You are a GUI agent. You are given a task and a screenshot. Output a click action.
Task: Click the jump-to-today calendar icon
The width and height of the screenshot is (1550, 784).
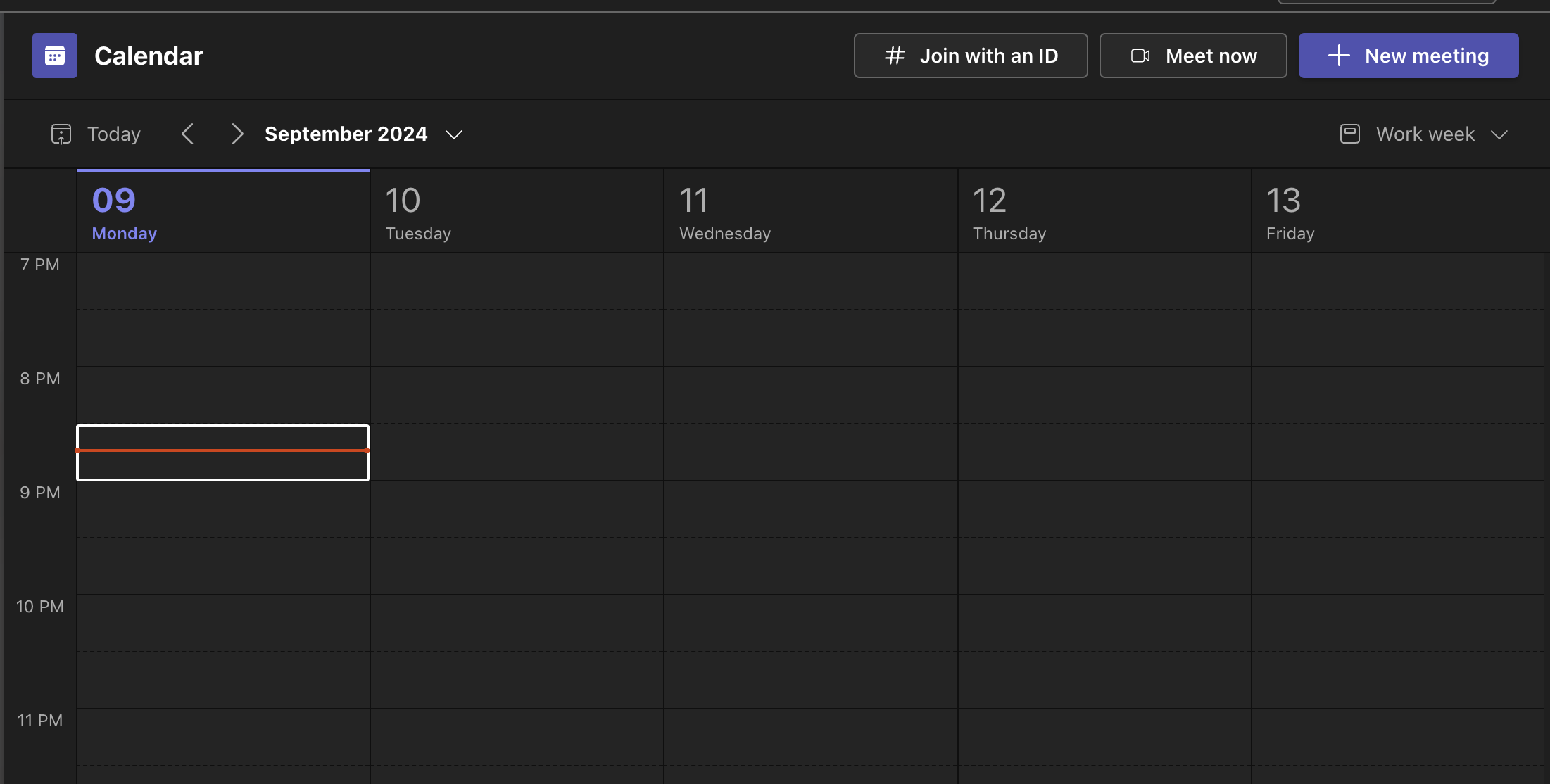pos(61,134)
